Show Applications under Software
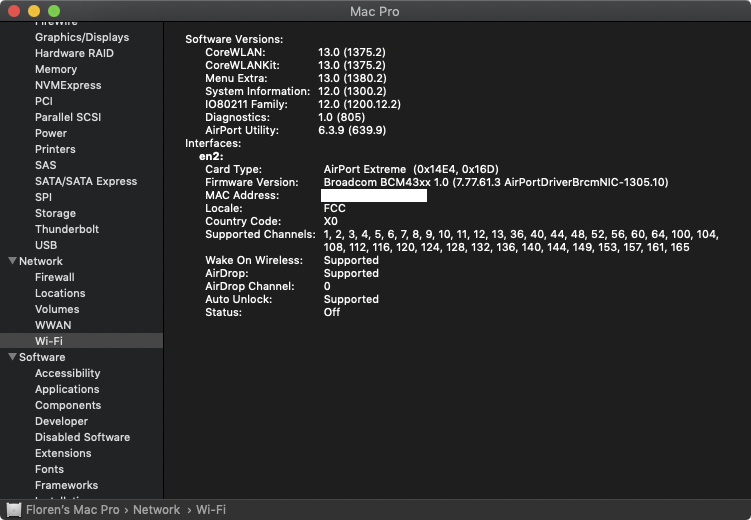This screenshot has height=520, width=751. coord(67,389)
